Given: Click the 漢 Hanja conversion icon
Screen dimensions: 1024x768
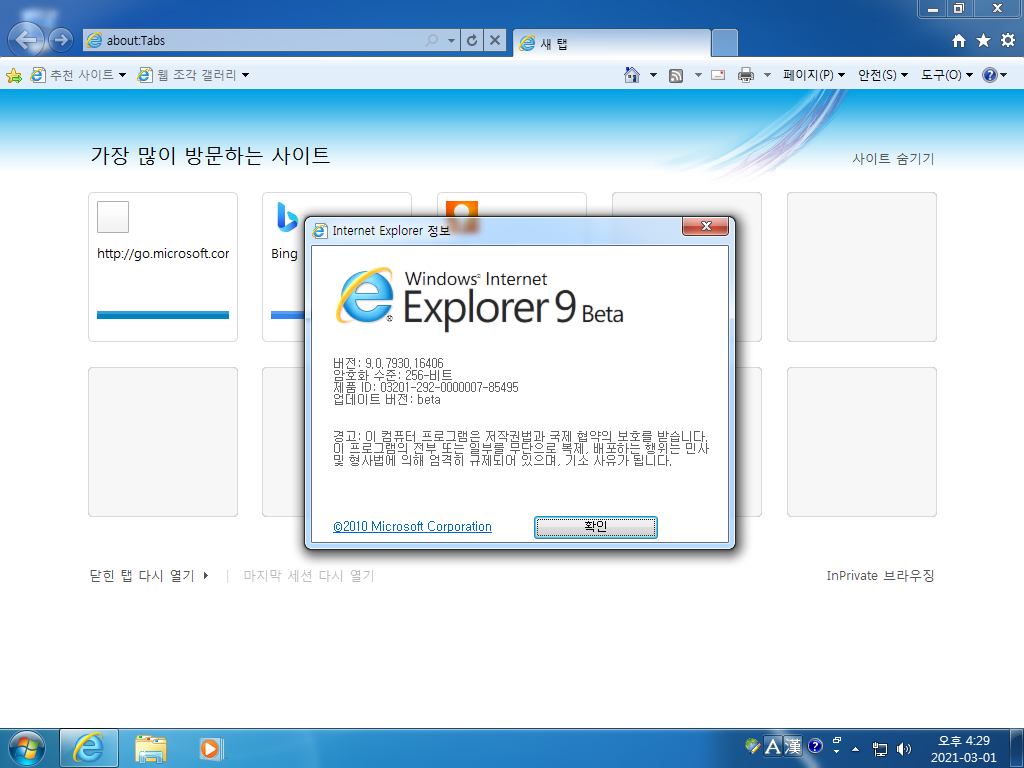Looking at the screenshot, I should coord(793,746).
